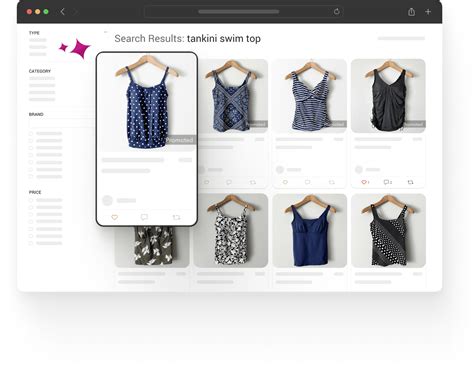Reload the page with the refresh icon

pos(337,12)
